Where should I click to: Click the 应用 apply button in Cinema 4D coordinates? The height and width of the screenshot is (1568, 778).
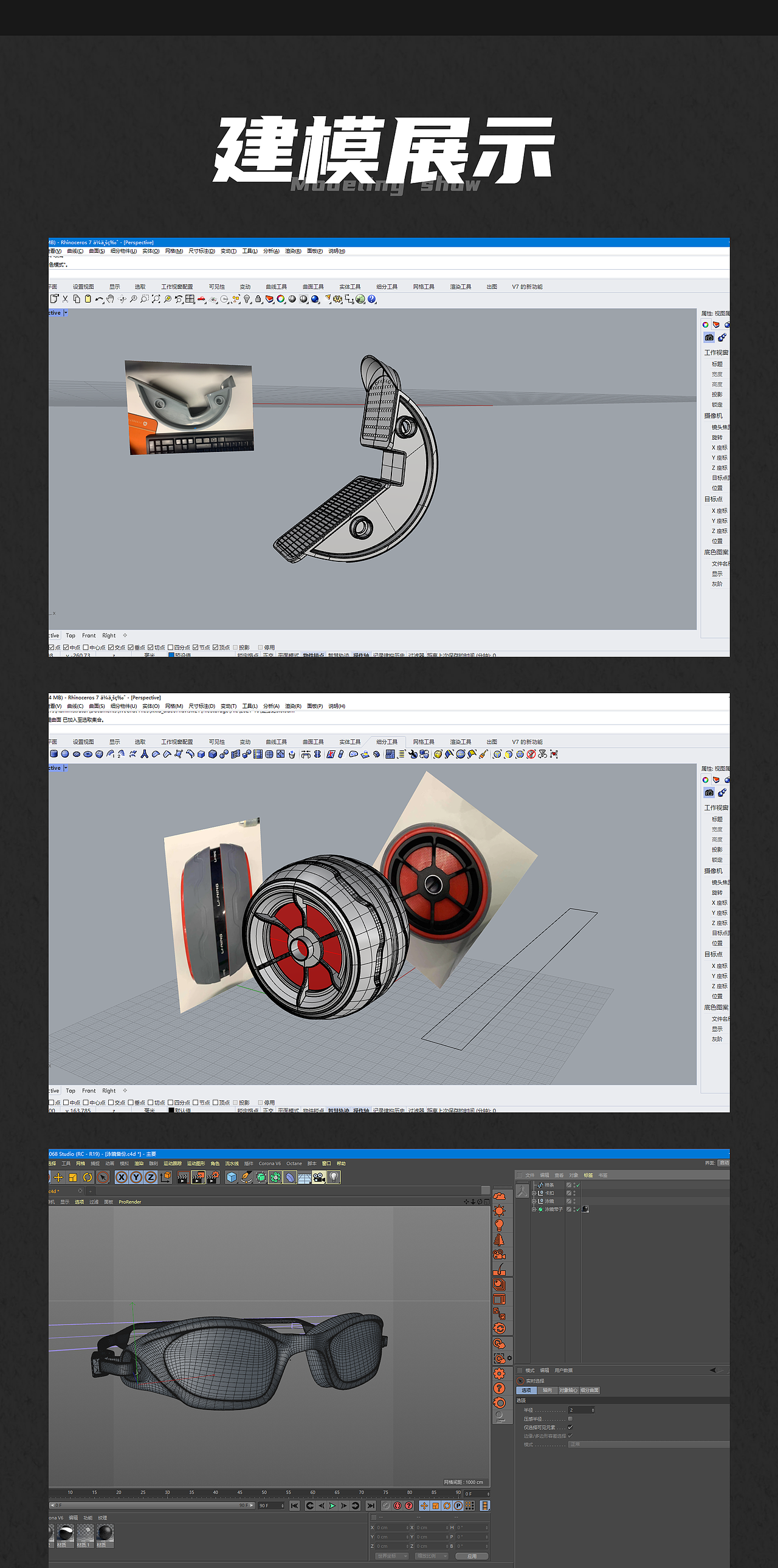click(472, 1556)
